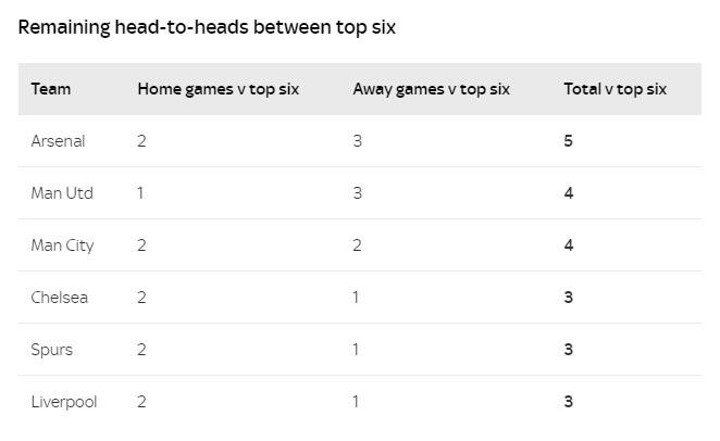Click Liverpool's away games value
The height and width of the screenshot is (441, 720).
pyautogui.click(x=356, y=401)
